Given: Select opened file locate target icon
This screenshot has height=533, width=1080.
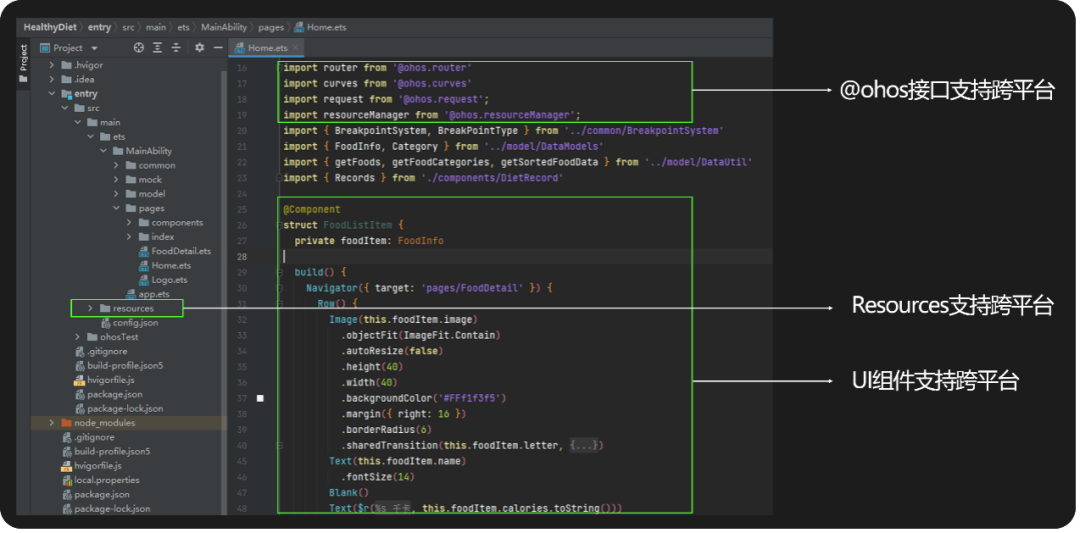Looking at the screenshot, I should [x=138, y=48].
